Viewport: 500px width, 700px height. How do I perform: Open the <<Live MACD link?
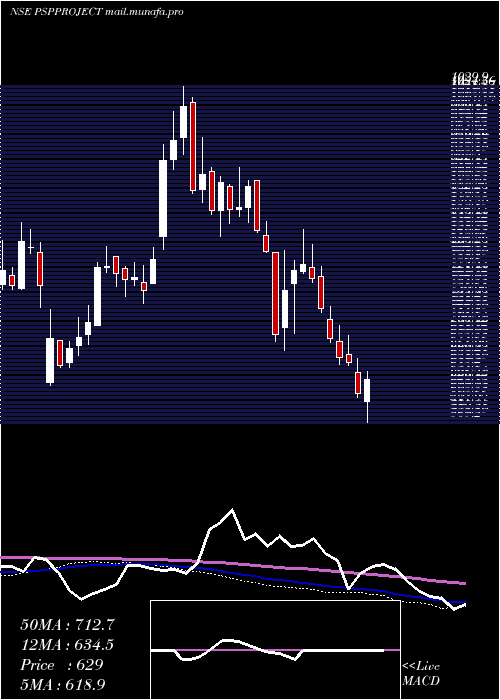point(421,674)
